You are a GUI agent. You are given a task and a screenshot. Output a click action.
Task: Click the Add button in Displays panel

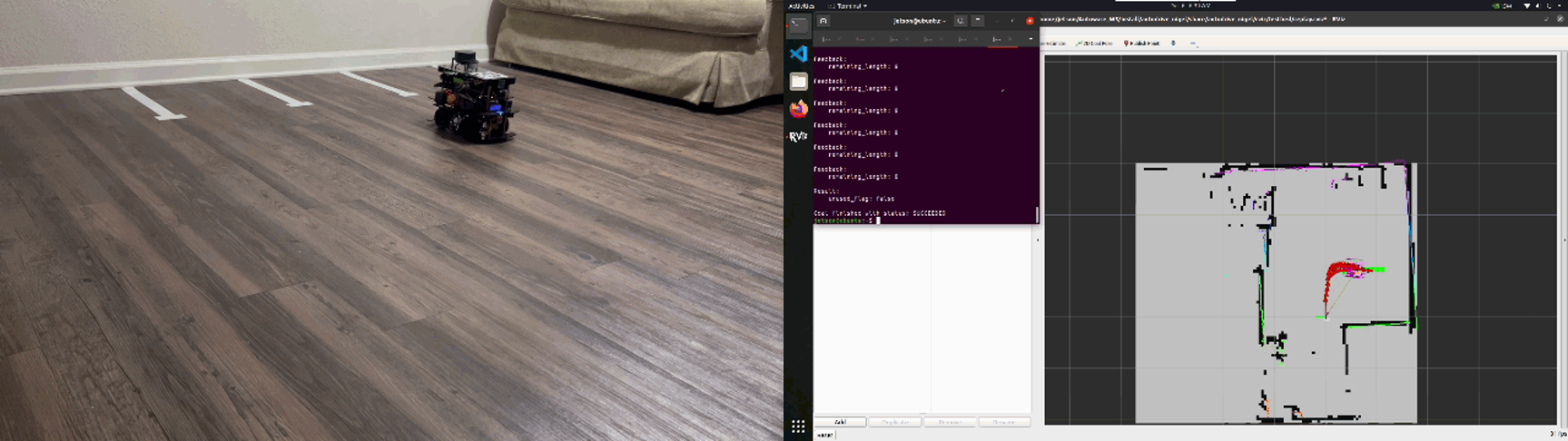[840, 422]
